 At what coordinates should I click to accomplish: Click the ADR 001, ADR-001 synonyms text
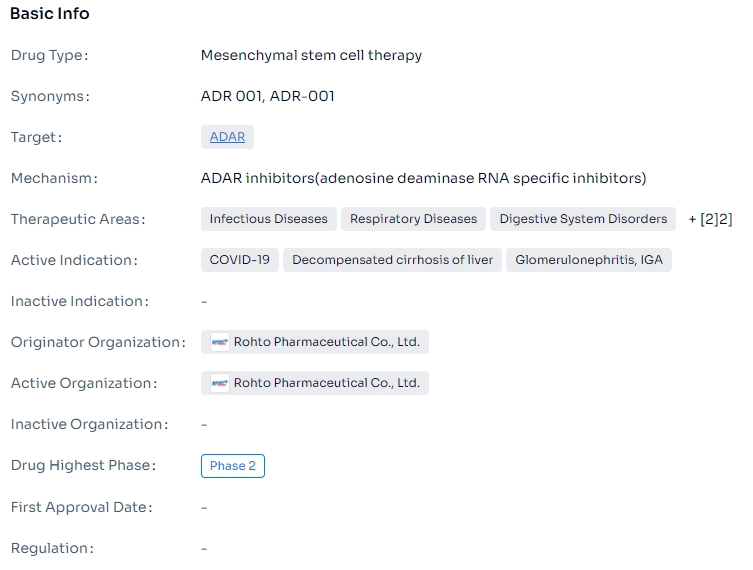[x=267, y=96]
